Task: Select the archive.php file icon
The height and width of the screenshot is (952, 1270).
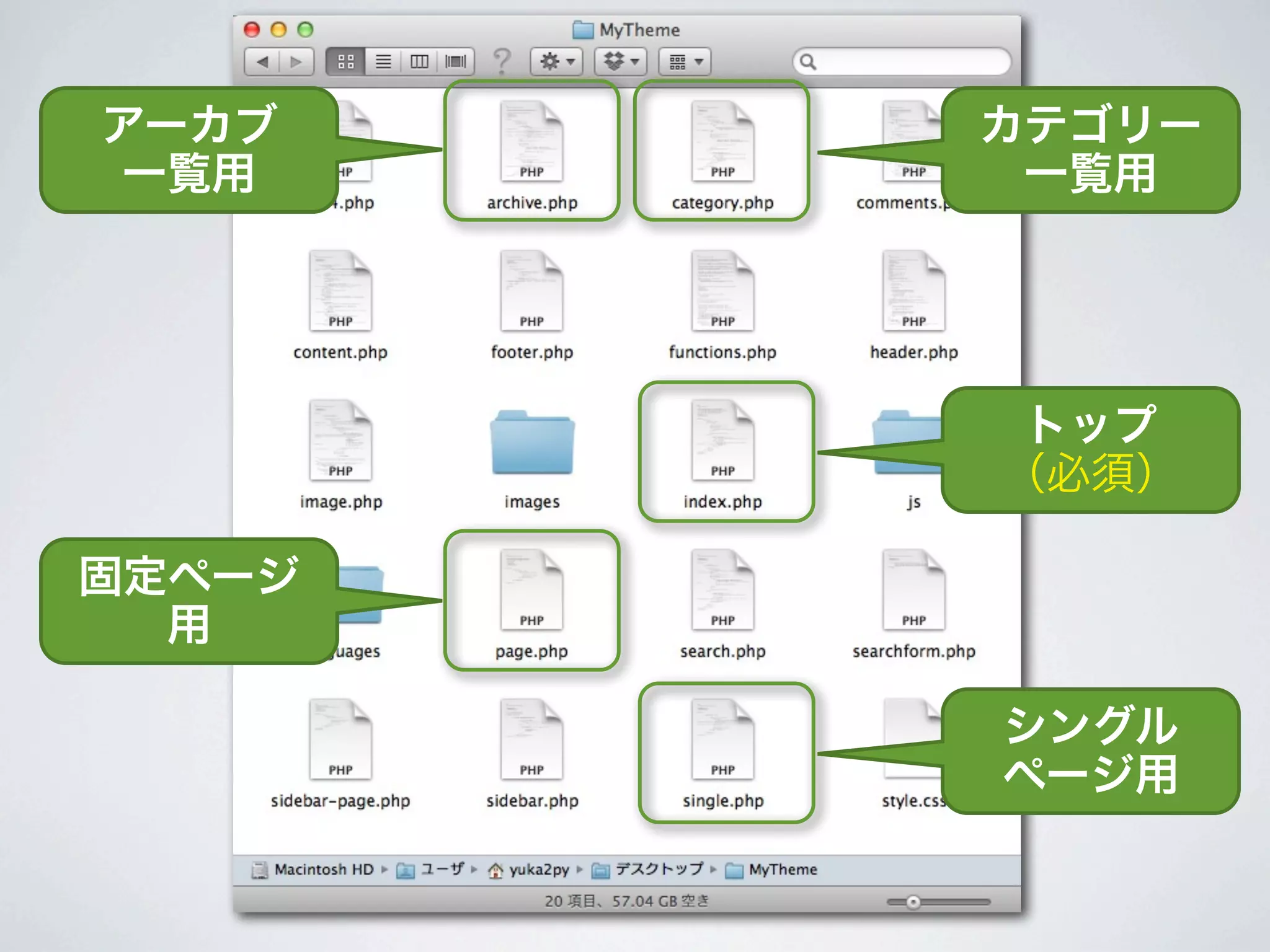Action: point(531,143)
